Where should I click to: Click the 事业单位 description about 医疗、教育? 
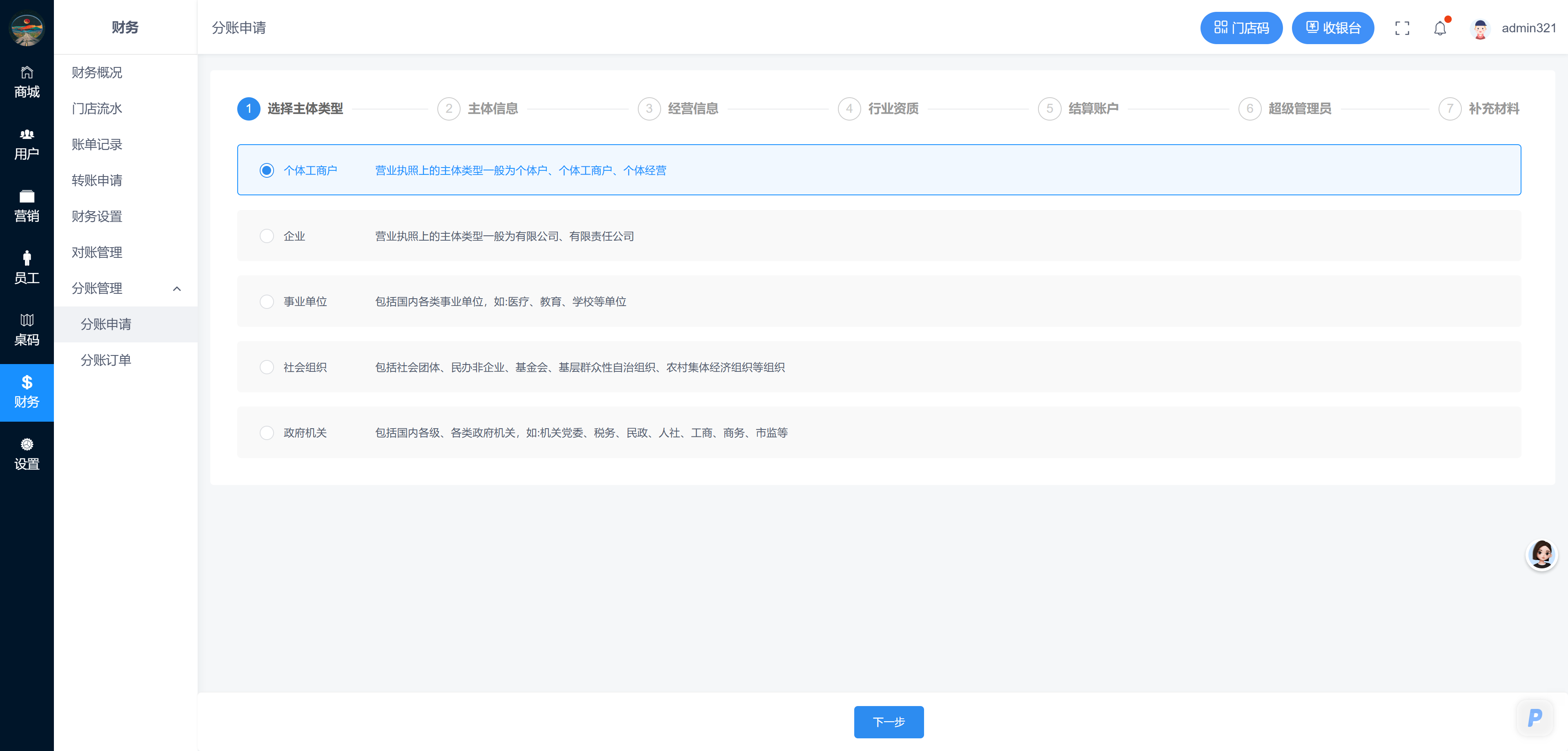[500, 302]
